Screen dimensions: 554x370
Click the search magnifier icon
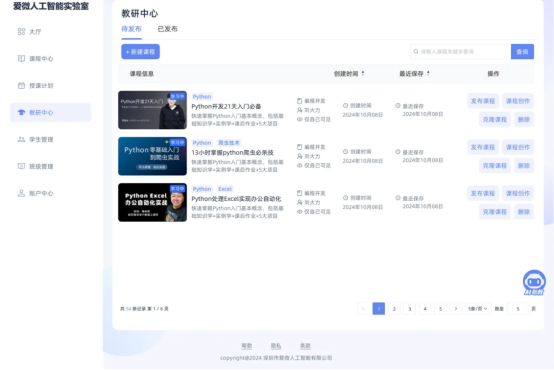click(x=416, y=52)
